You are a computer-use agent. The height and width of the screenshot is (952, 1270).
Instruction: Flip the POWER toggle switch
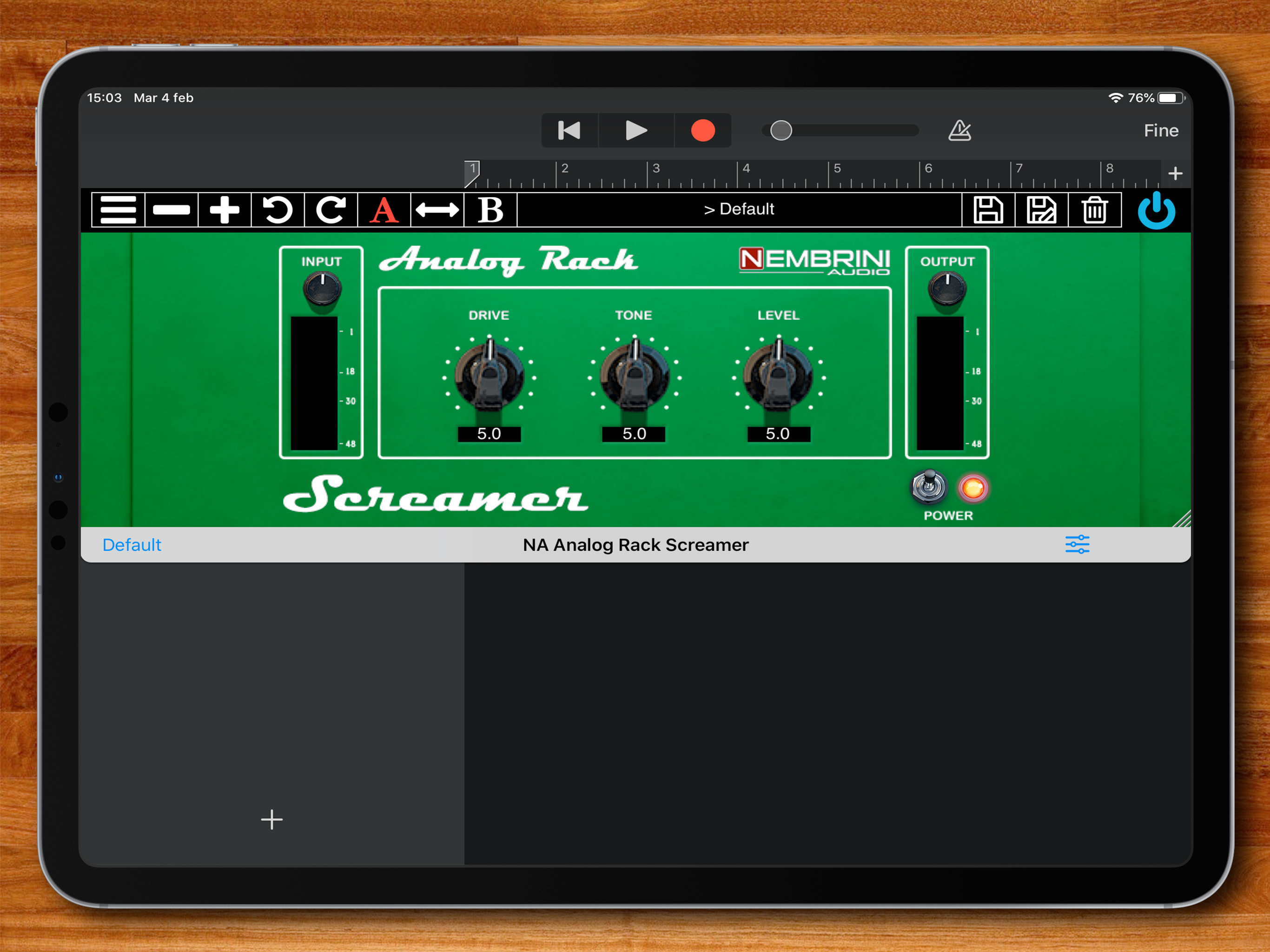(928, 488)
